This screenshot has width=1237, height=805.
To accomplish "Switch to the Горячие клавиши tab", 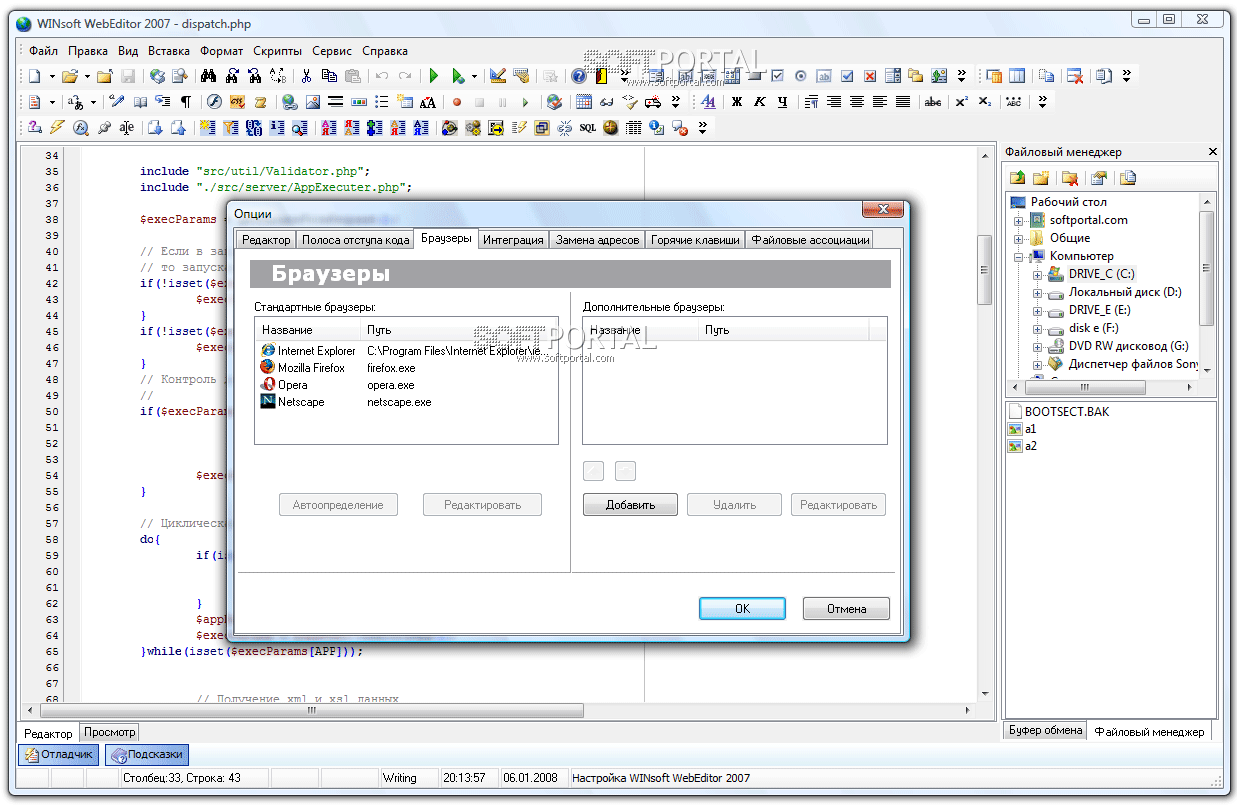I will [695, 239].
